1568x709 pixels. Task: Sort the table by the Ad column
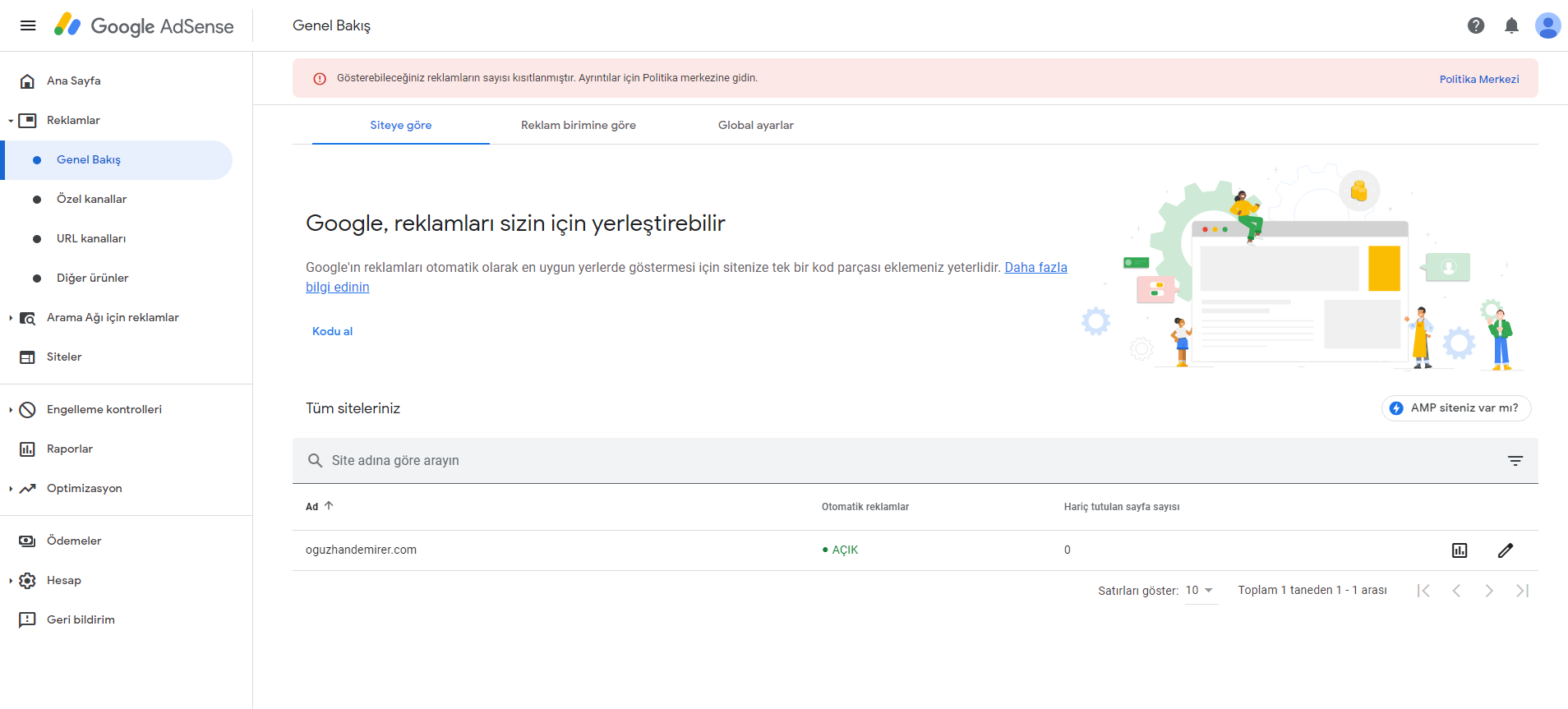pyautogui.click(x=319, y=506)
